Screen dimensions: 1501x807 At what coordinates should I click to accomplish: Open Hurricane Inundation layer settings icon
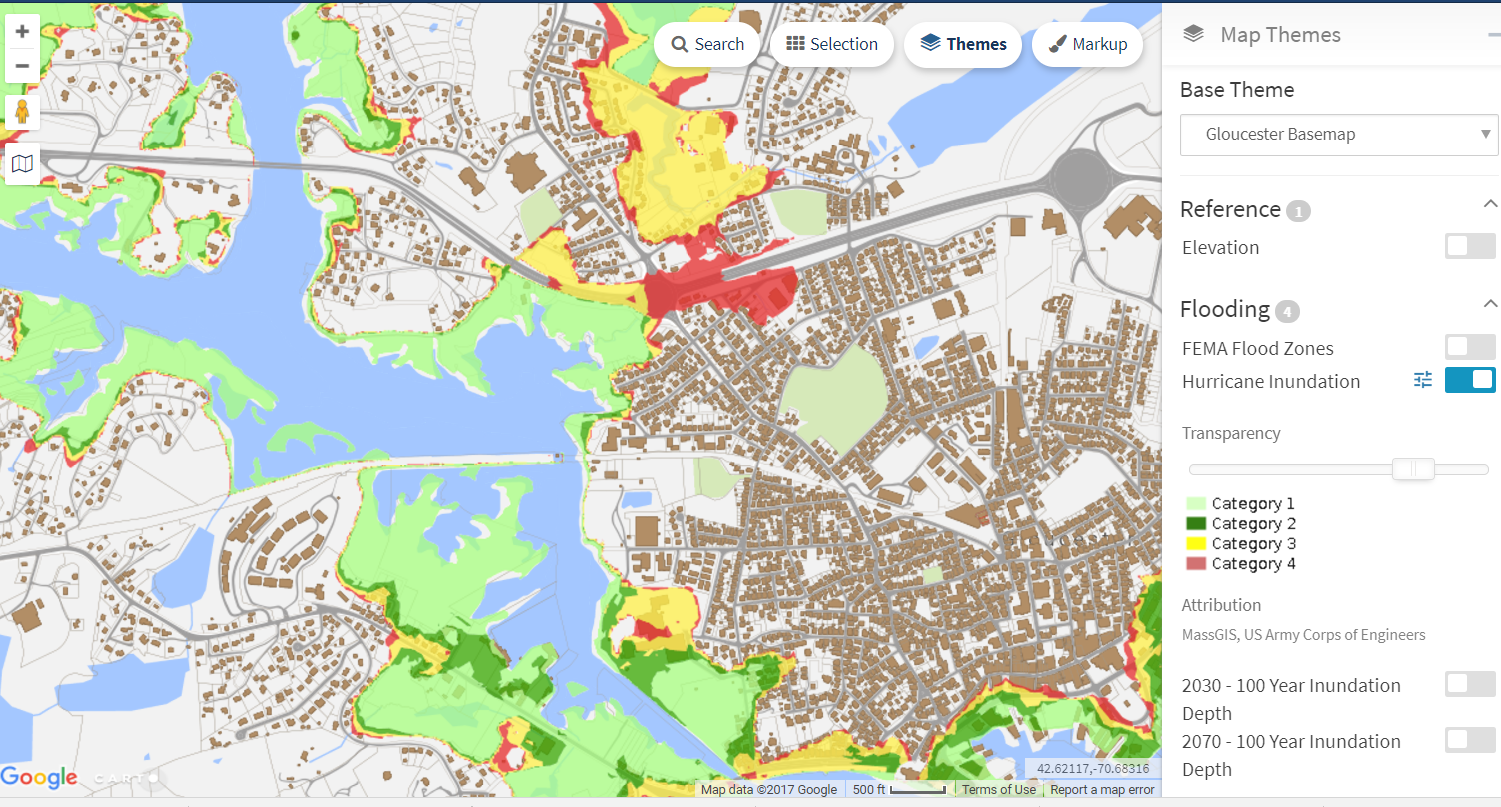click(x=1423, y=380)
